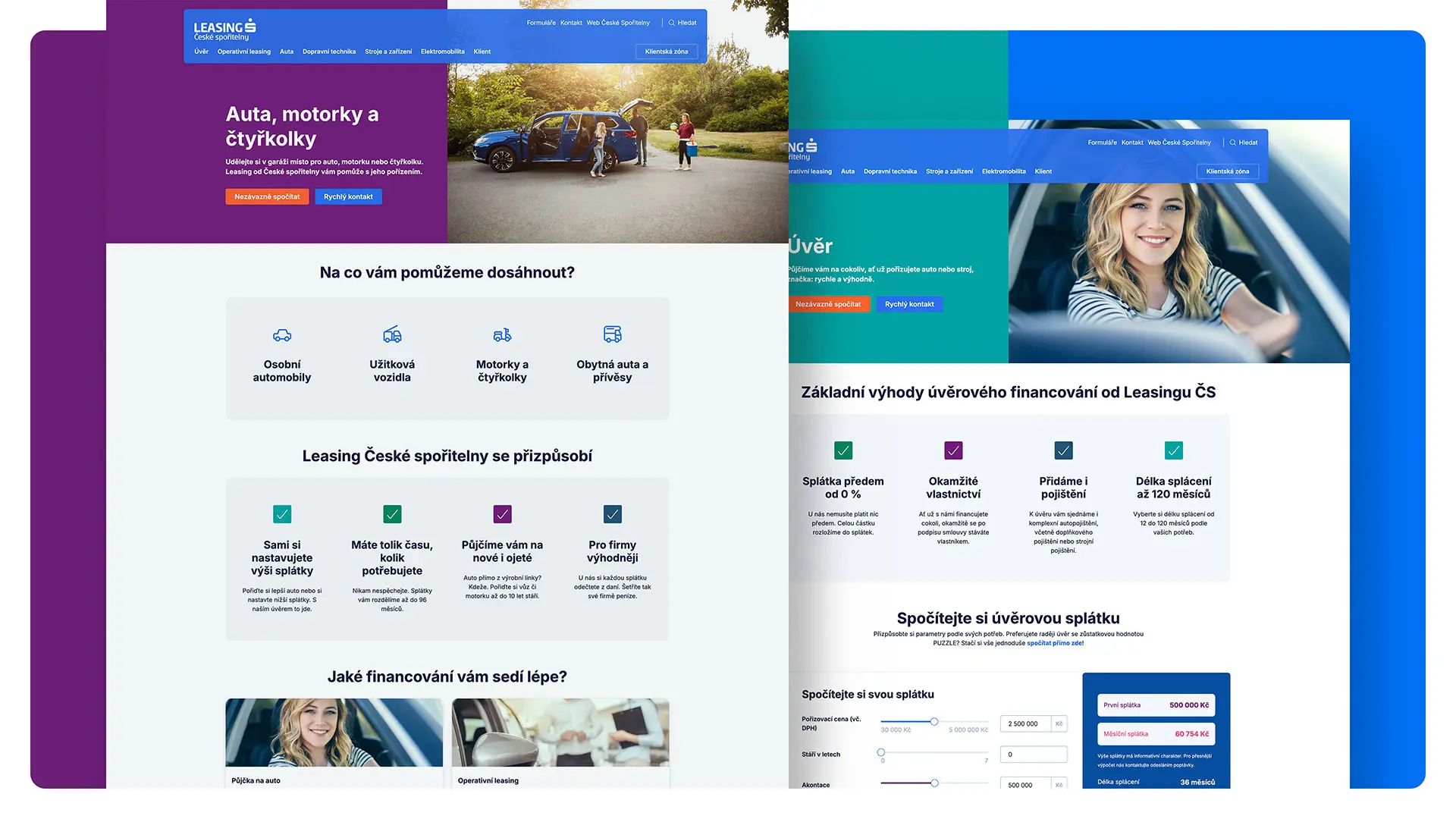Click the Užitková vozidla van icon
Image resolution: width=1456 pixels, height=819 pixels.
coord(392,334)
